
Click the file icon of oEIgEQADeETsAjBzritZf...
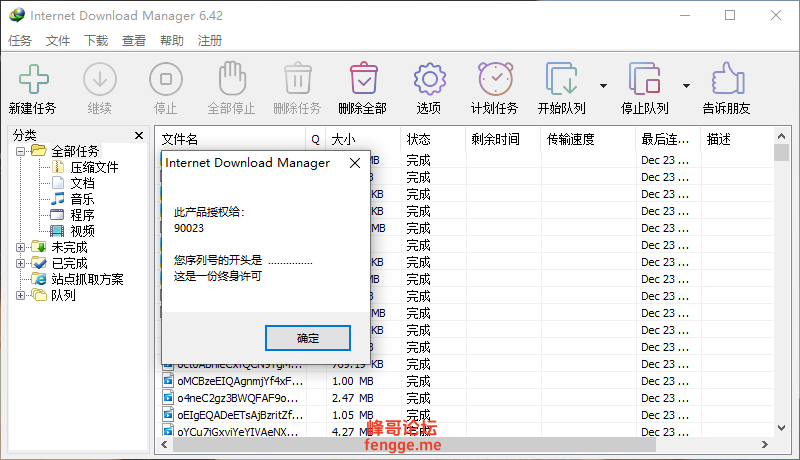pos(168,414)
